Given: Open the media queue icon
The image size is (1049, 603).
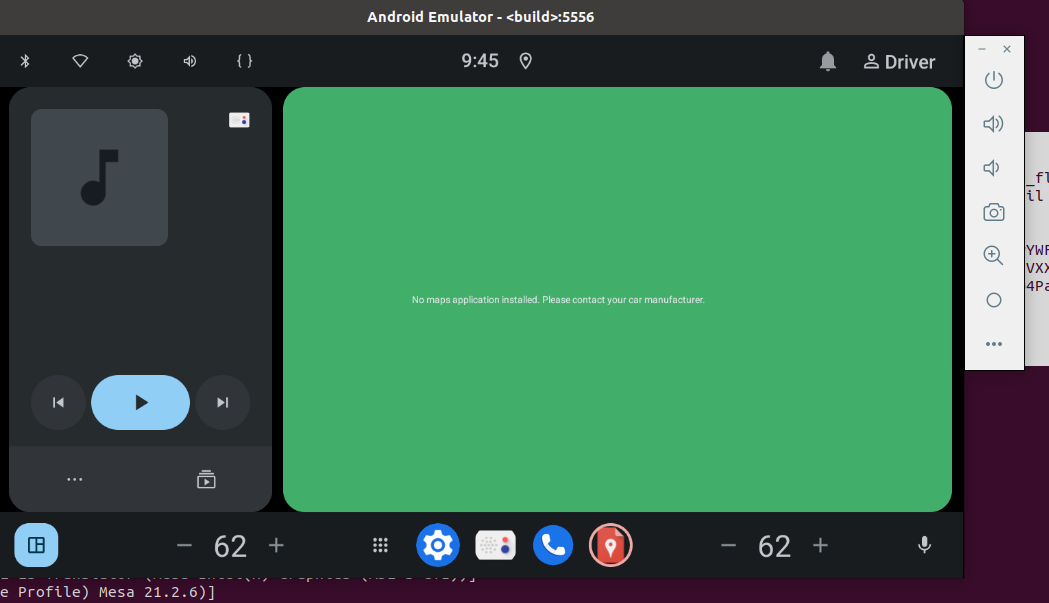Looking at the screenshot, I should point(206,479).
